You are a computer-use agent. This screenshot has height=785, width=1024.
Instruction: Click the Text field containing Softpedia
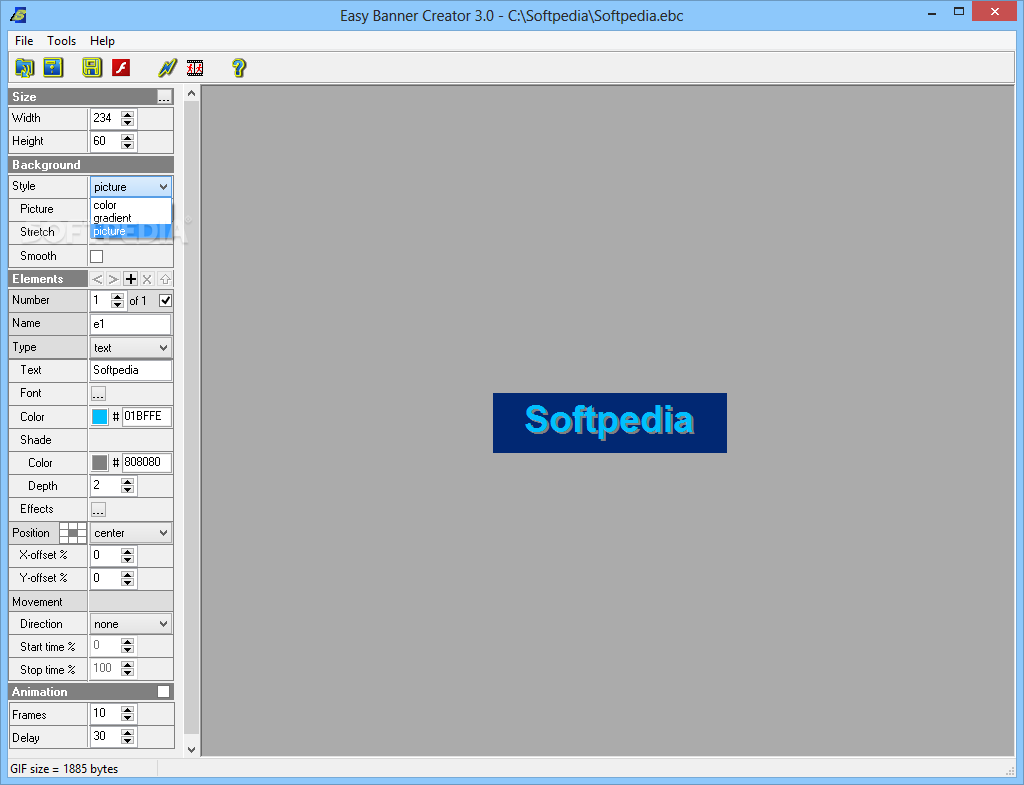[131, 370]
